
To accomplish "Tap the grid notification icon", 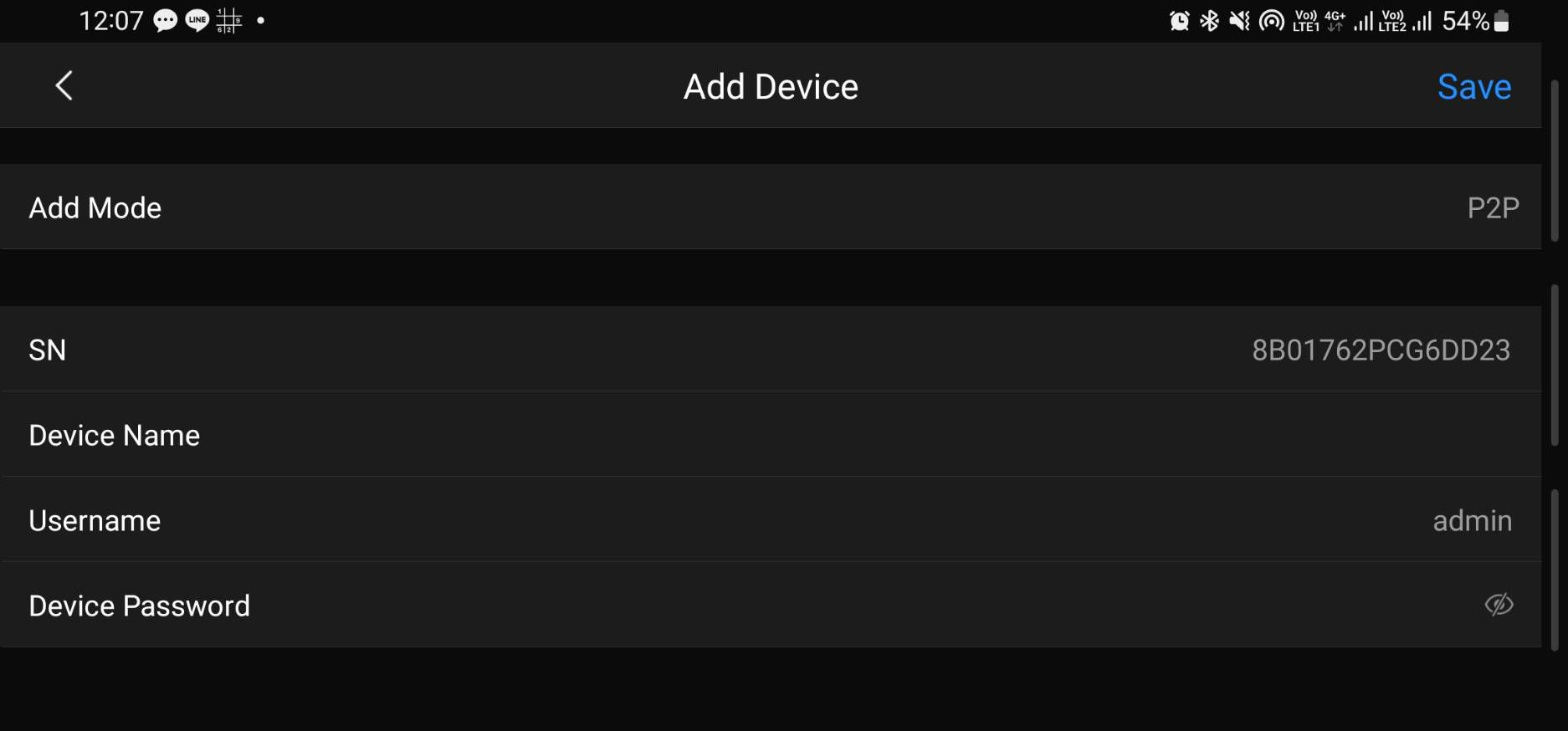I will pyautogui.click(x=229, y=21).
